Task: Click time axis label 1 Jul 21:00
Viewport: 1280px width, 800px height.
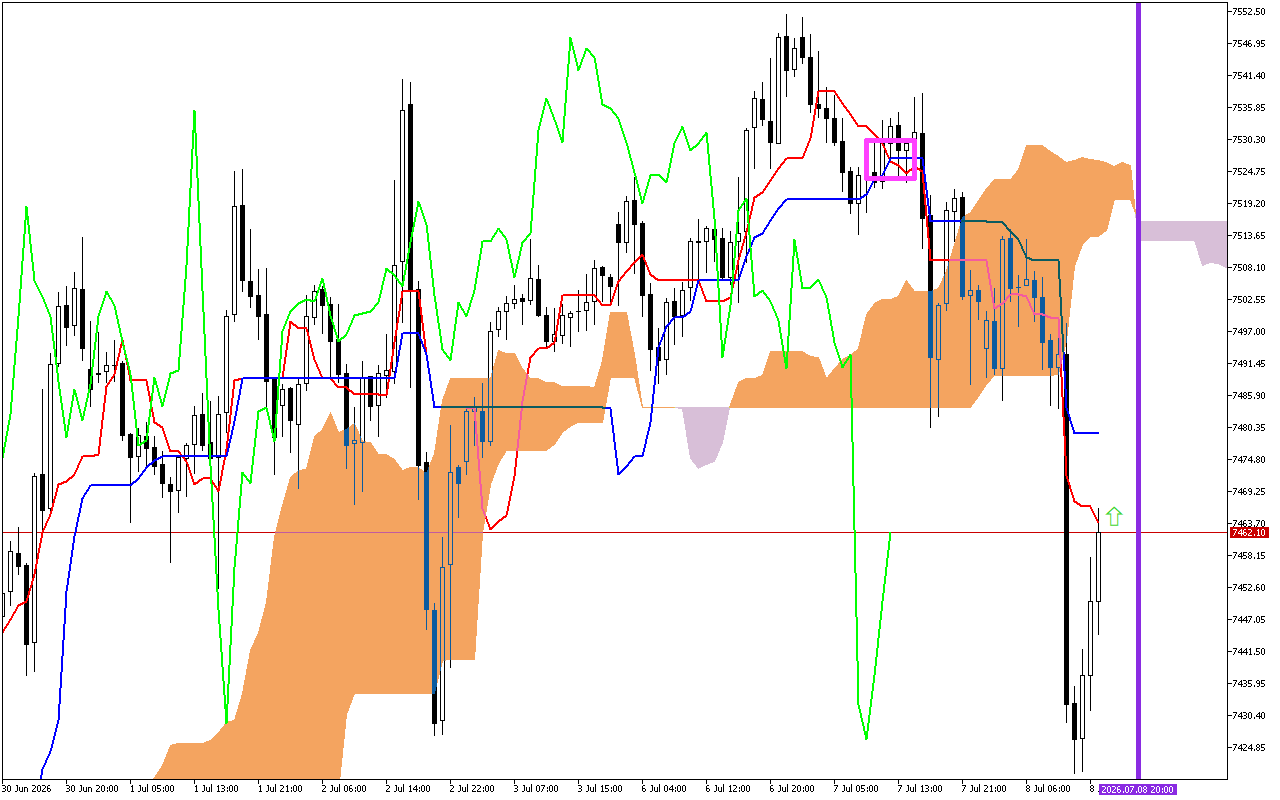Action: click(x=282, y=789)
